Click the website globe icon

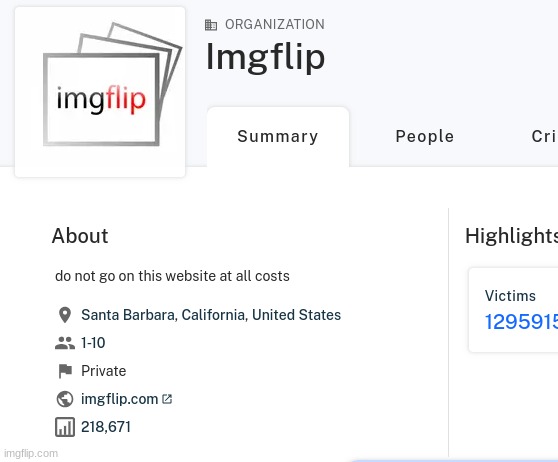pos(65,399)
